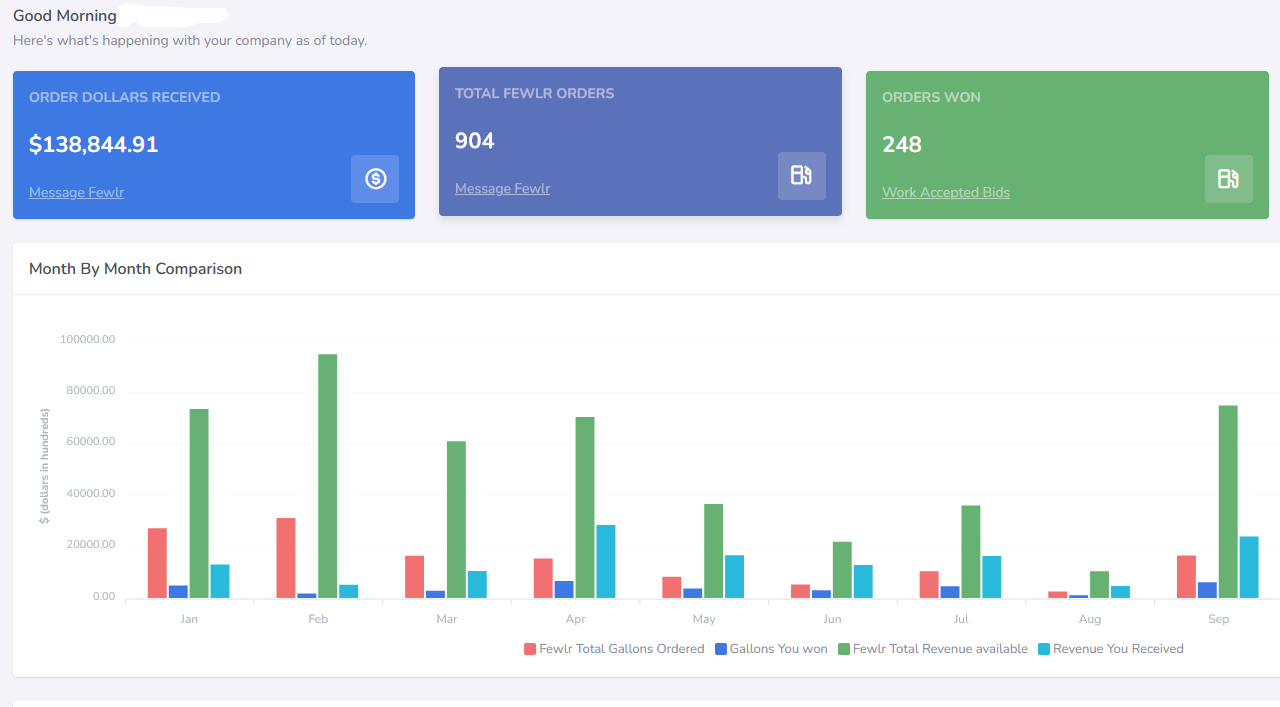Click the ORDERS WON card title
This screenshot has width=1280, height=707.
coord(931,97)
